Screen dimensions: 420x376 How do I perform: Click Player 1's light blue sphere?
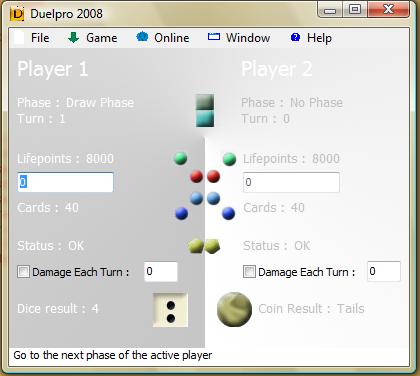[x=197, y=198]
